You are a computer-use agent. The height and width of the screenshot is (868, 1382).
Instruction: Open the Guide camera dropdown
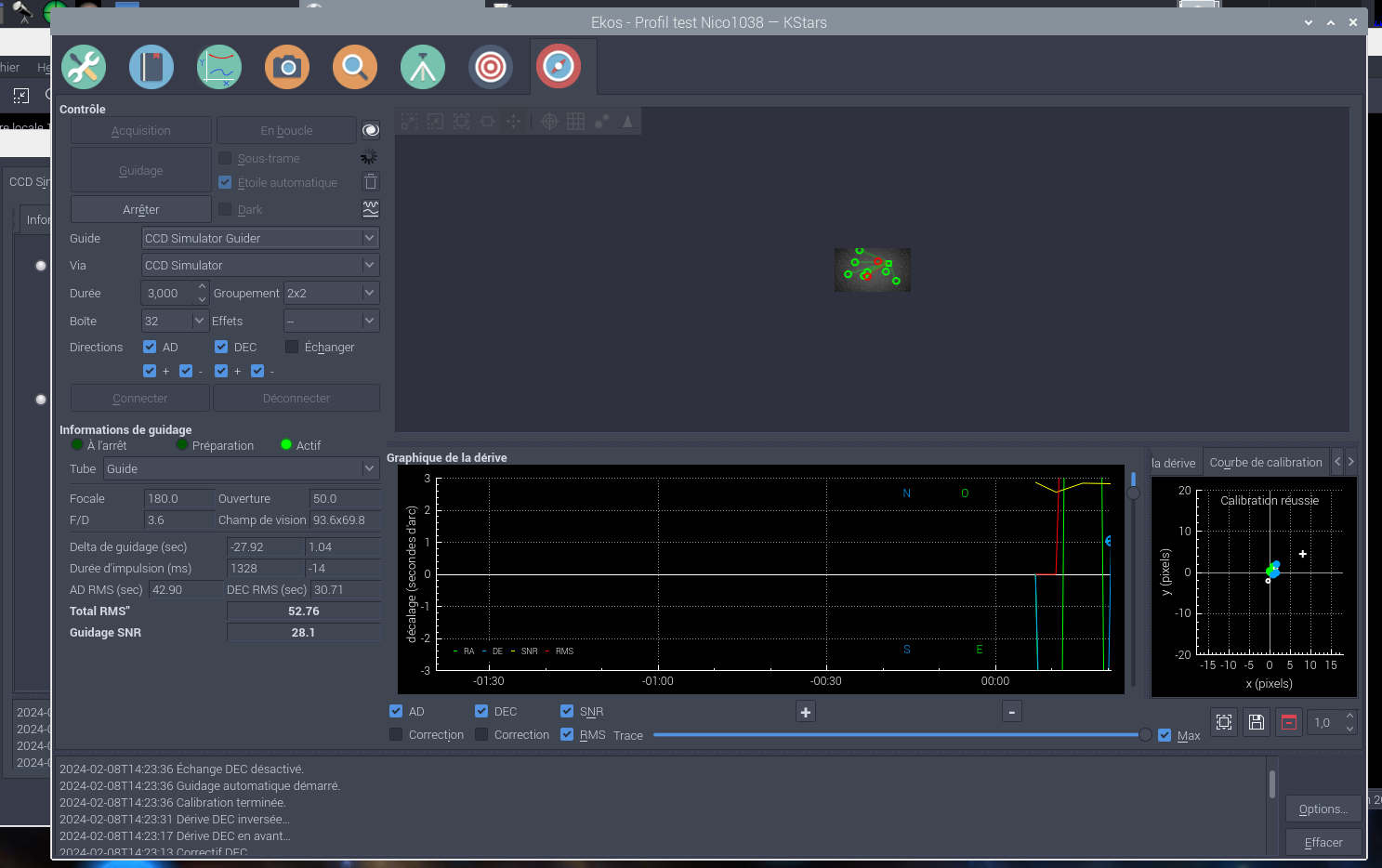tap(259, 238)
